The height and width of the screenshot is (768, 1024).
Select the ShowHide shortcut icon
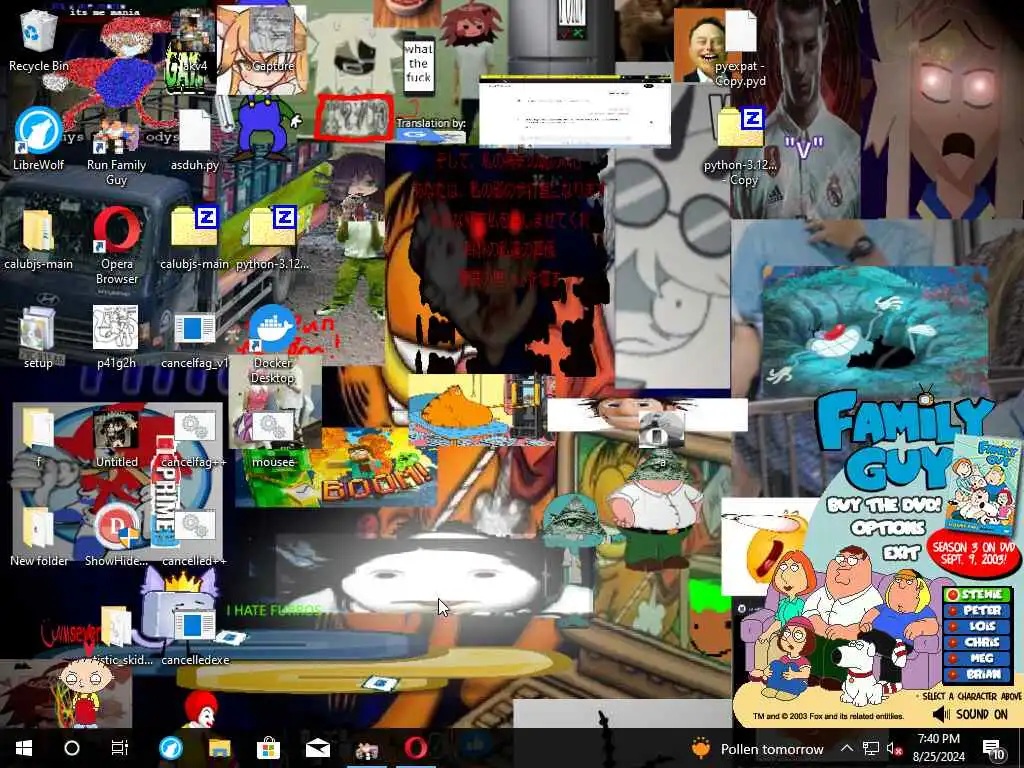pos(118,526)
